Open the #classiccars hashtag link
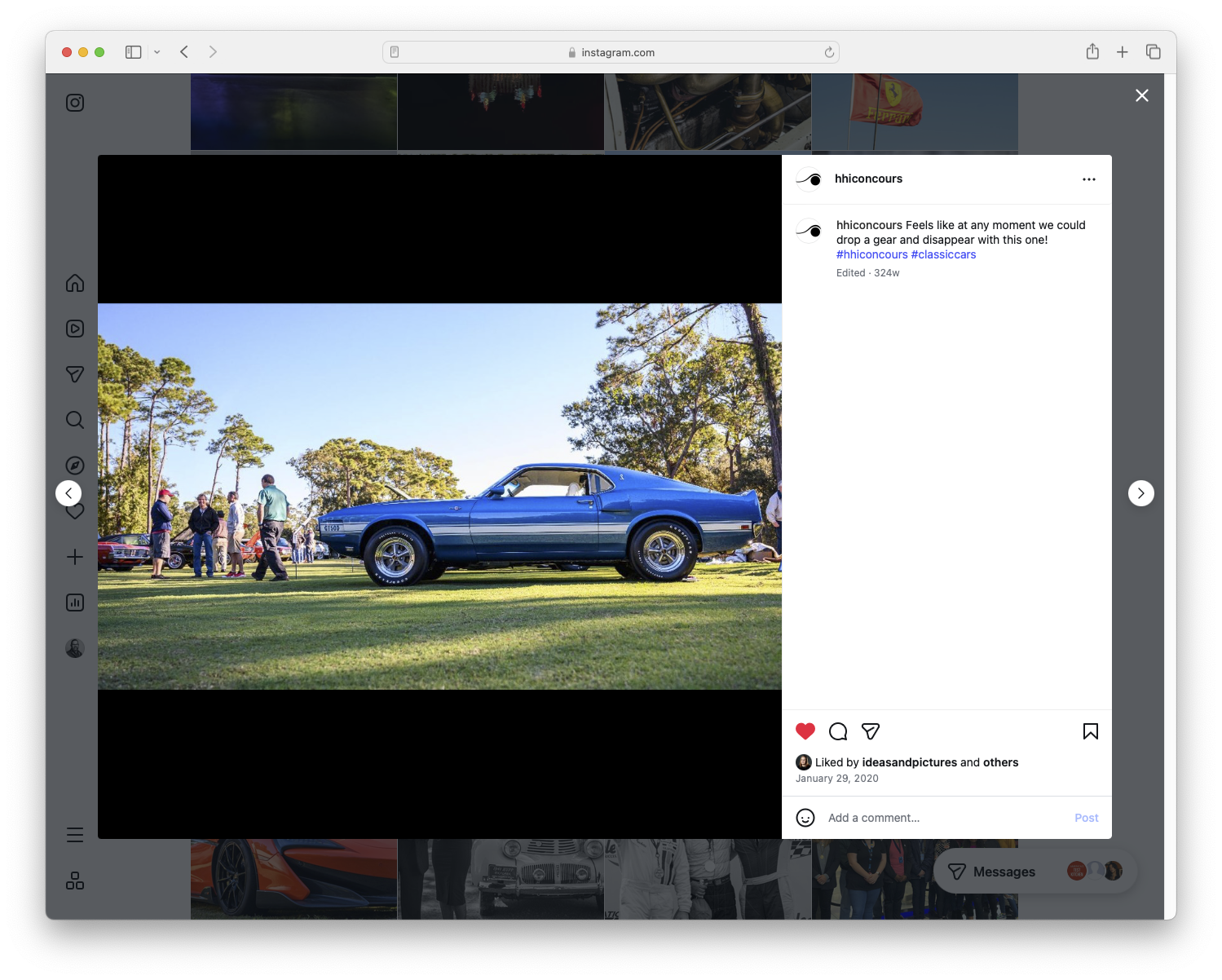The width and height of the screenshot is (1222, 980). point(944,254)
